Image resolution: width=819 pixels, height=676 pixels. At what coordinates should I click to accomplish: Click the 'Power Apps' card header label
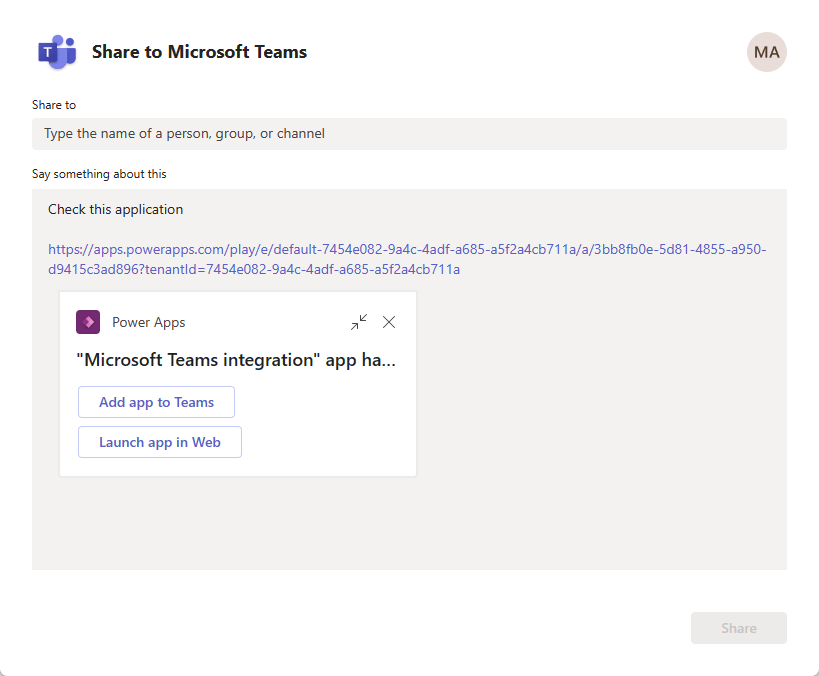coord(148,322)
